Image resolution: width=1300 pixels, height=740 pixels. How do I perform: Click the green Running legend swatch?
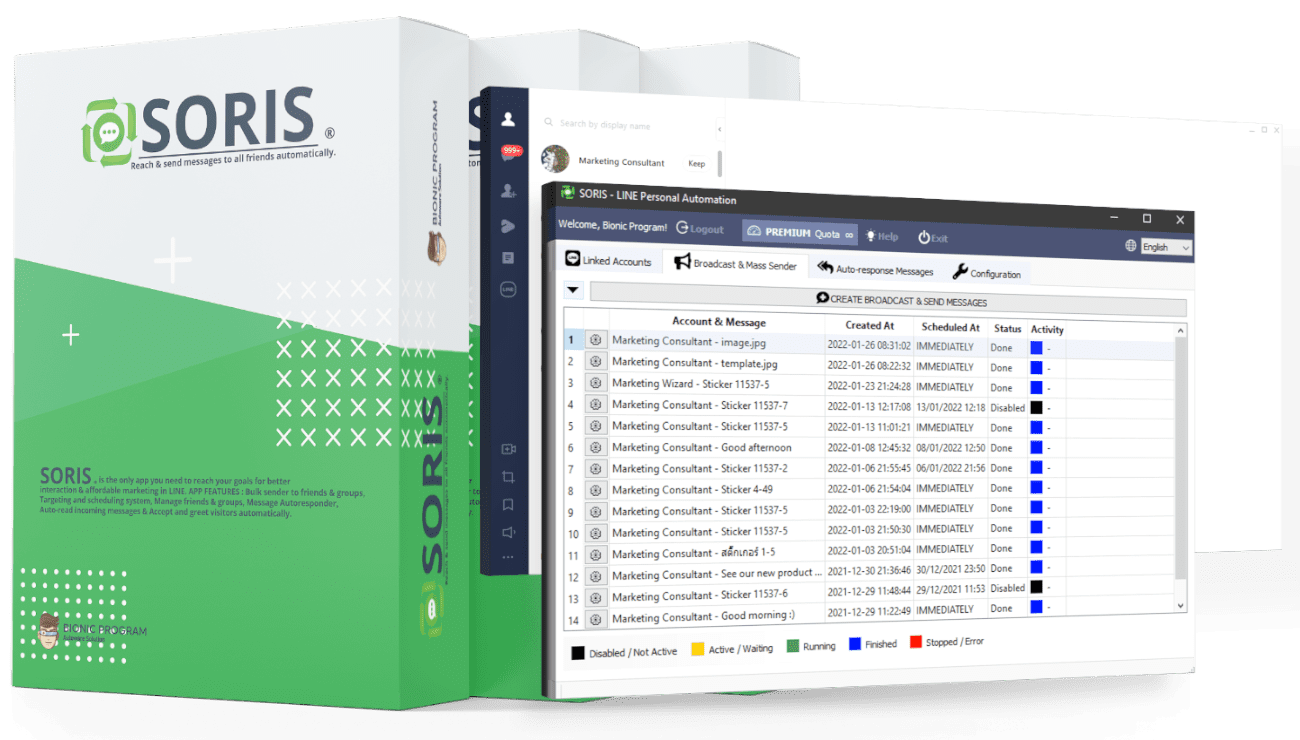pos(792,645)
